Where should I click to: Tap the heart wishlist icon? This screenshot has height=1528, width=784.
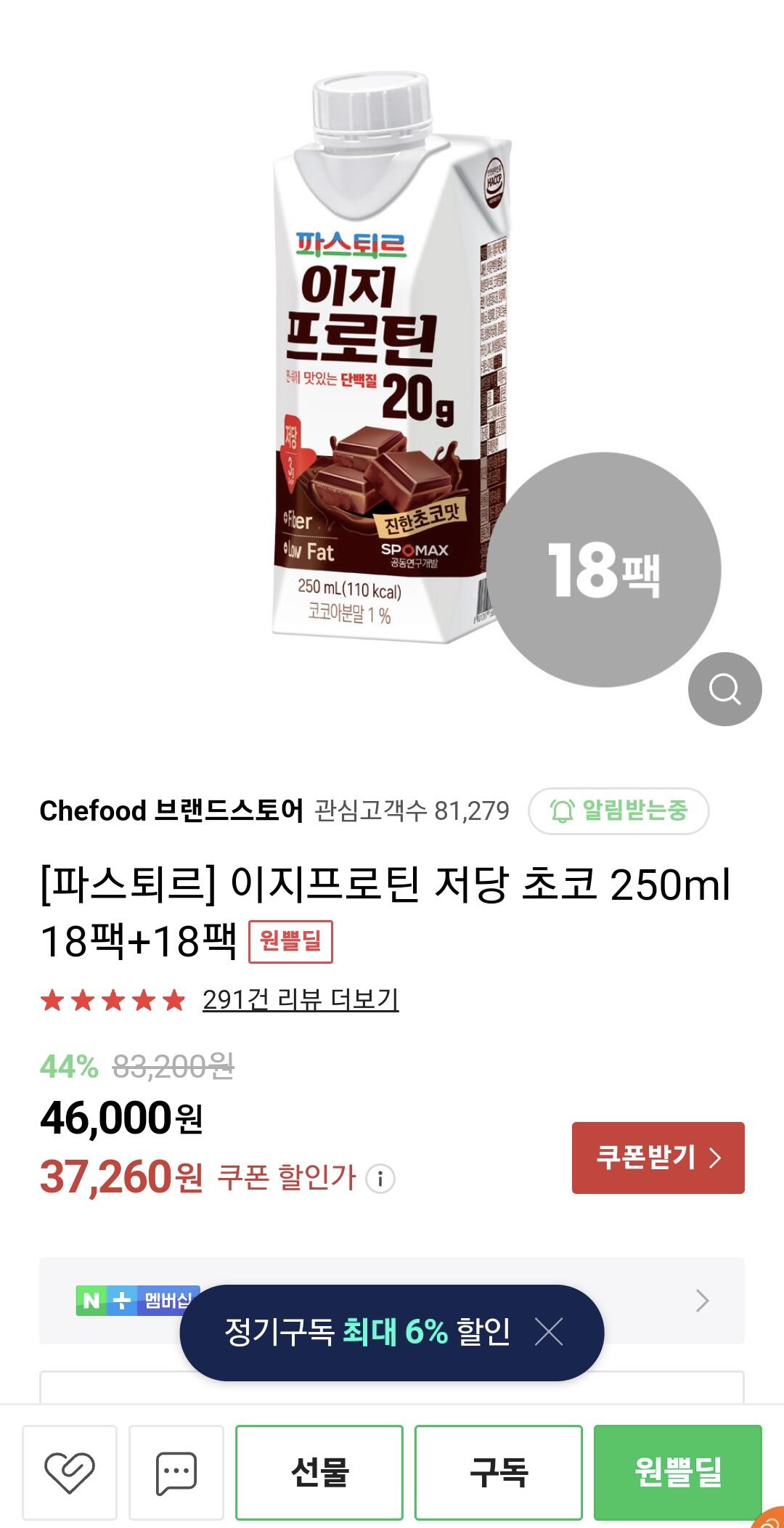[70, 1472]
